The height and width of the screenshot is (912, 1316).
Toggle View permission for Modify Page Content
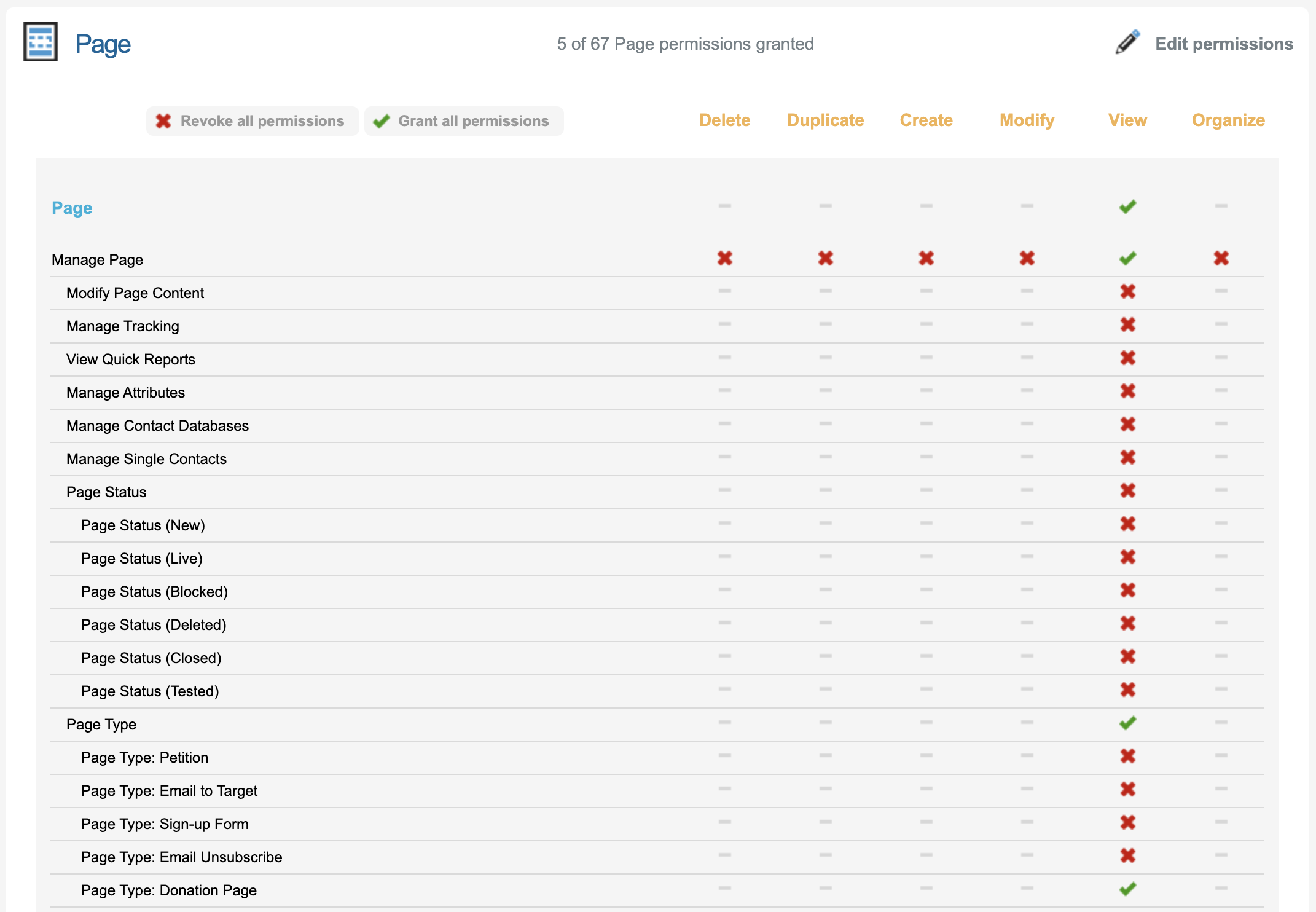coord(1127,291)
